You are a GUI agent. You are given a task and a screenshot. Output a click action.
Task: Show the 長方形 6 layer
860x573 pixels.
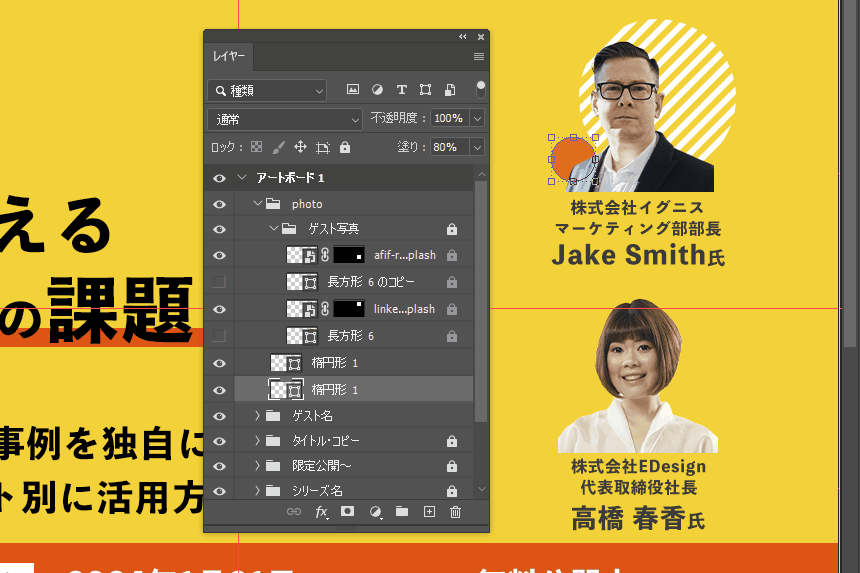pyautogui.click(x=219, y=336)
